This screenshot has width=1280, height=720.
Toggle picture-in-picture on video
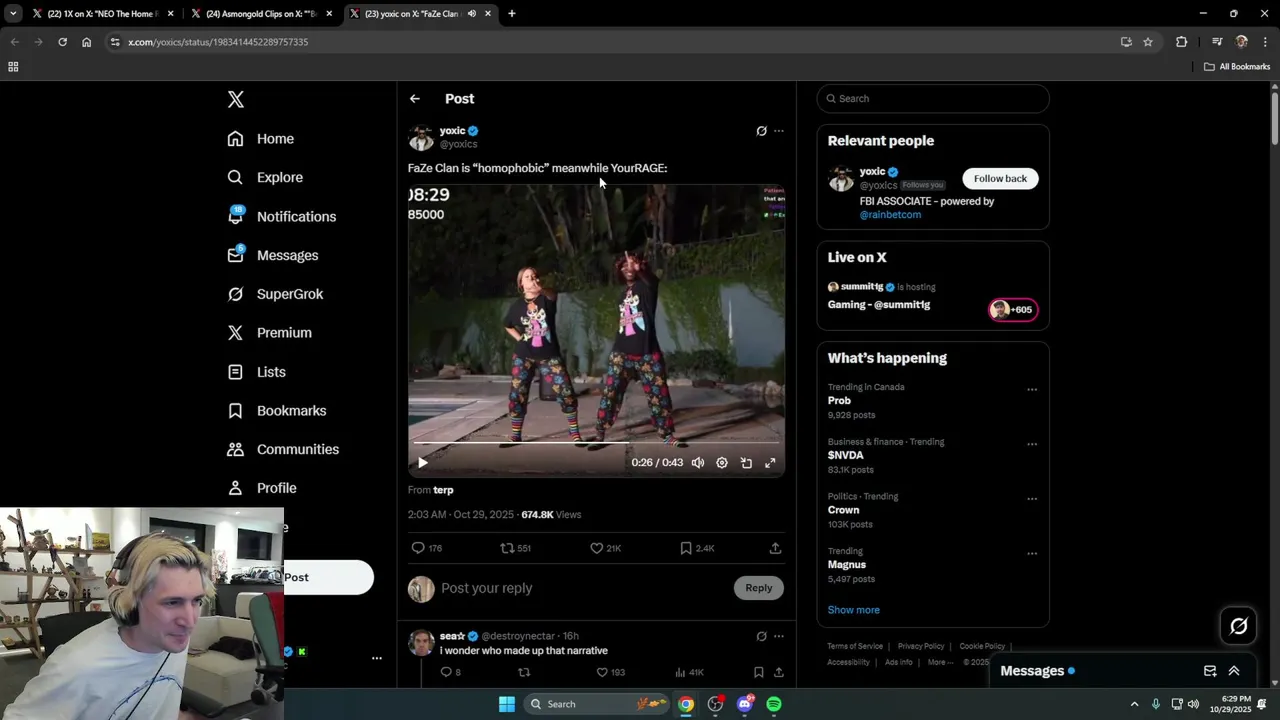click(x=746, y=463)
